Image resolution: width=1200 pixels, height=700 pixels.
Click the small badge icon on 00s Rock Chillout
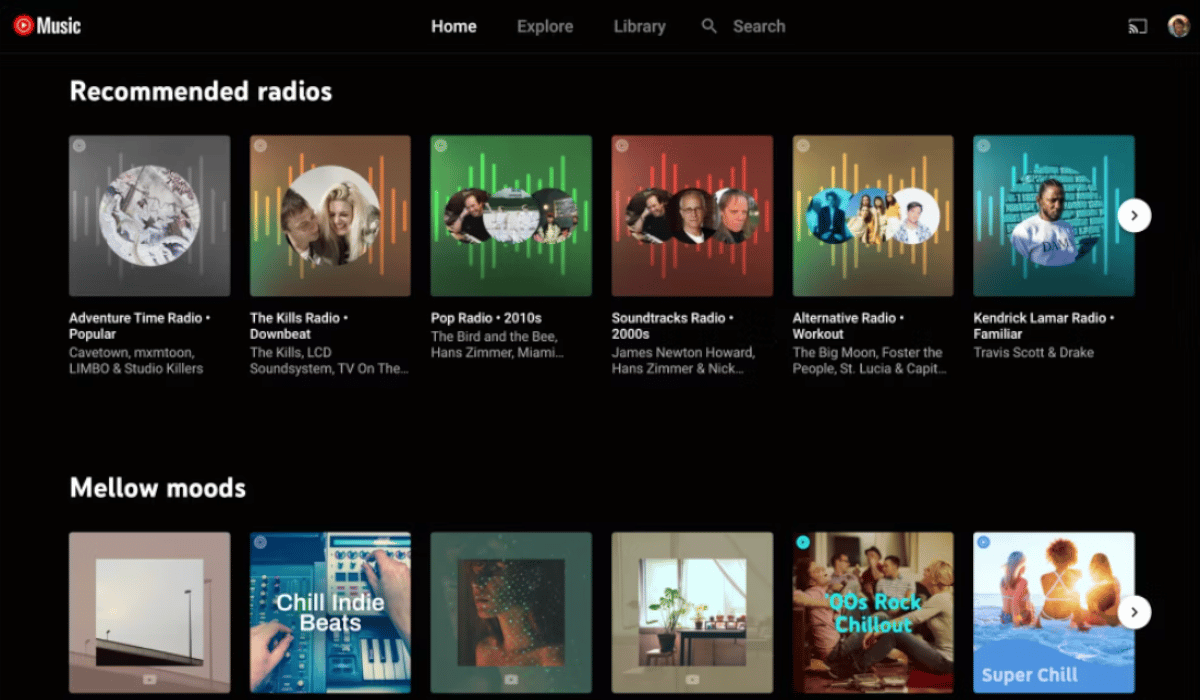tap(802, 542)
